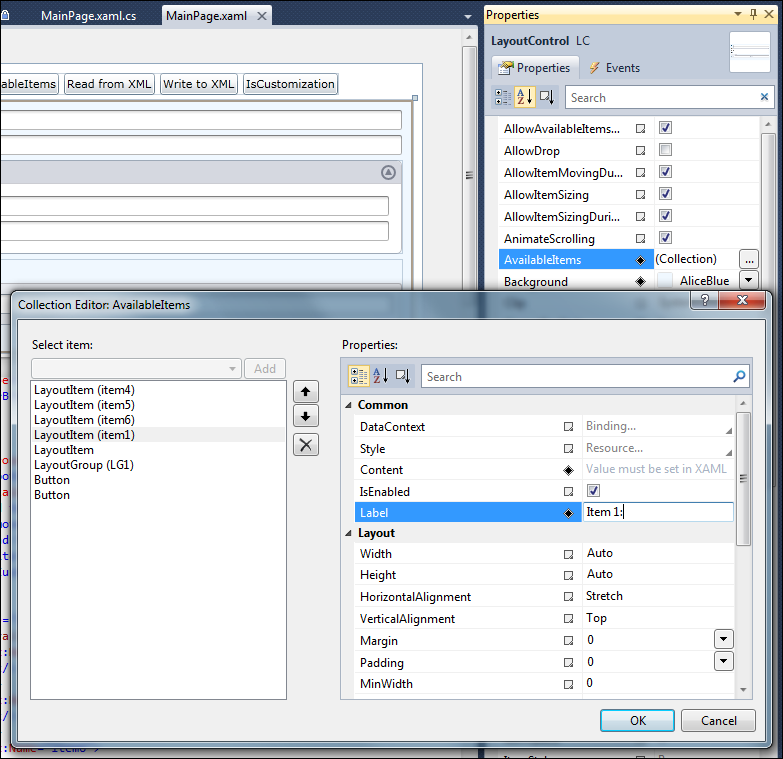Click the AllowDrop property marker square
783x759 pixels.
[x=640, y=150]
